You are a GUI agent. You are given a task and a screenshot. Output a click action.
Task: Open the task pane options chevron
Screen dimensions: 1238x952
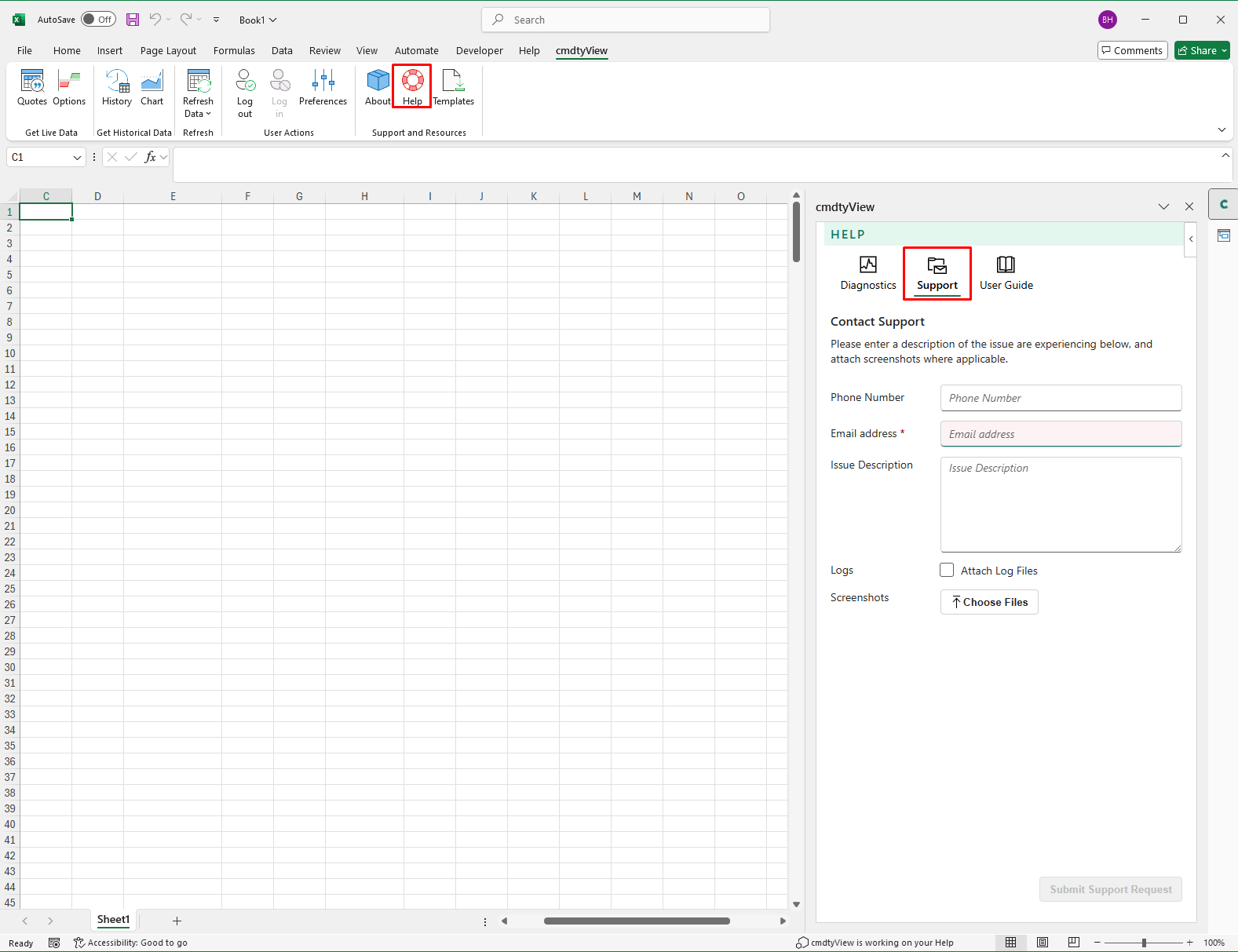pos(1163,206)
